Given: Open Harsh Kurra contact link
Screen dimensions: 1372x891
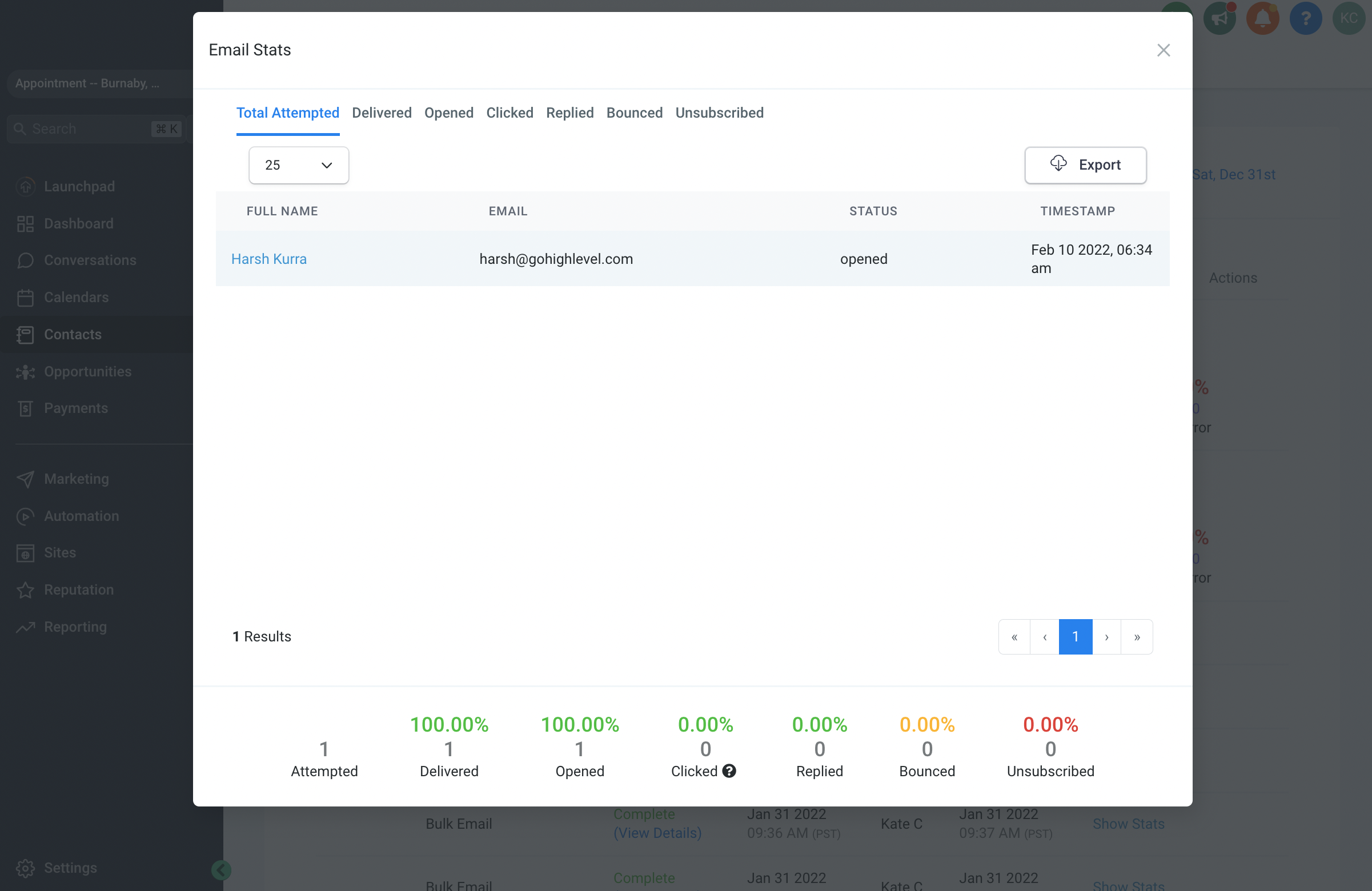Looking at the screenshot, I should 268,259.
